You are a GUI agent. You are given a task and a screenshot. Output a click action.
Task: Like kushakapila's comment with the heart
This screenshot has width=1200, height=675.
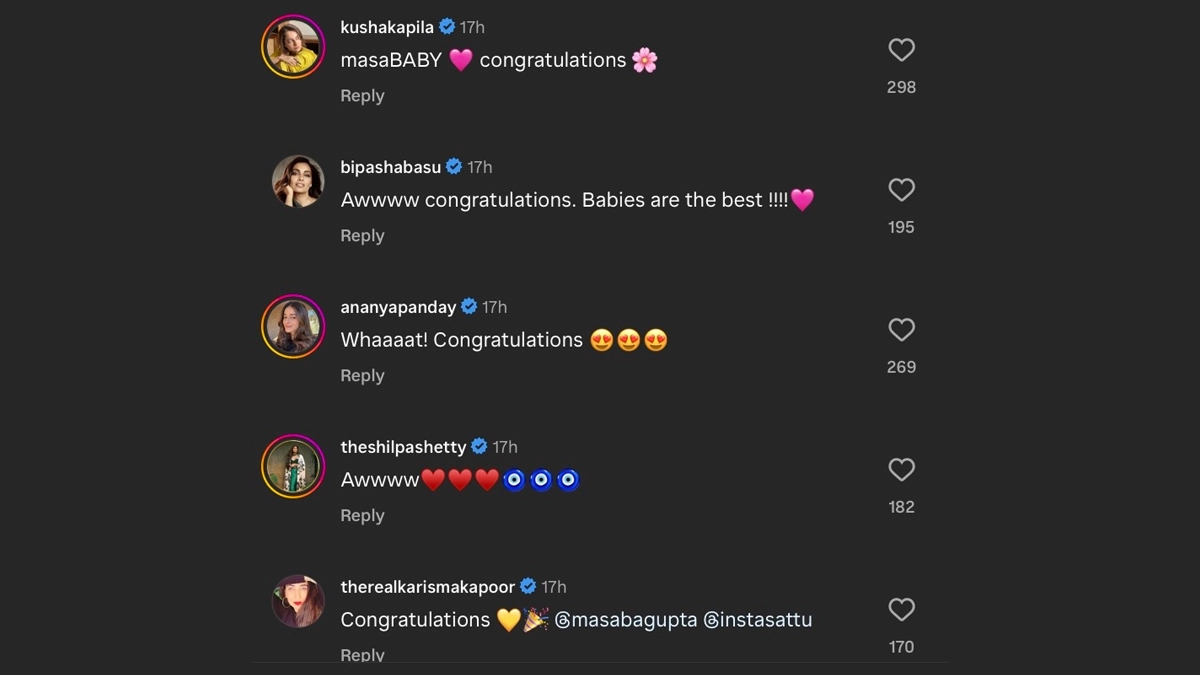tap(902, 50)
